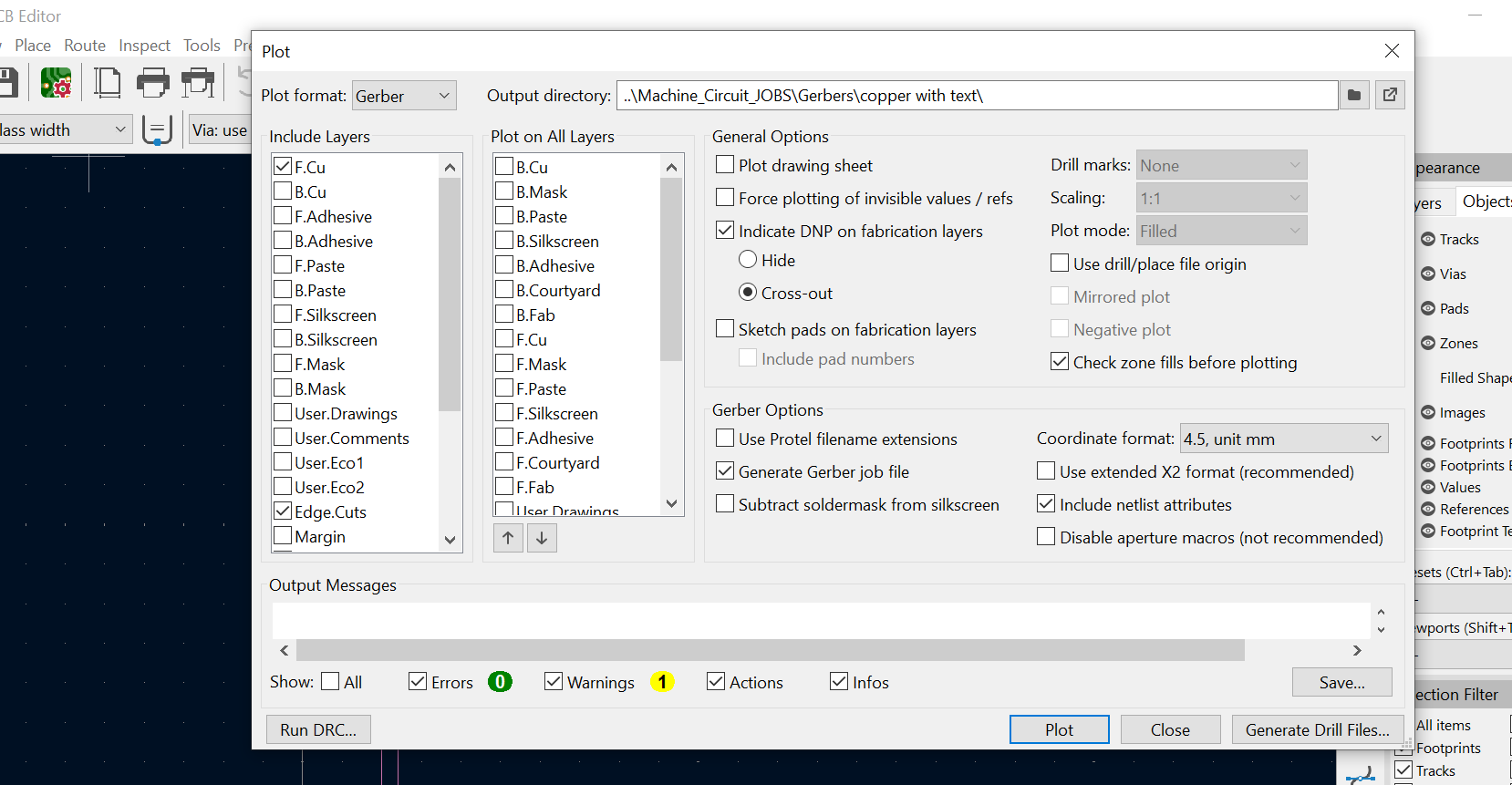Toggle Check zone fills before plotting
1512x785 pixels.
tap(1060, 362)
